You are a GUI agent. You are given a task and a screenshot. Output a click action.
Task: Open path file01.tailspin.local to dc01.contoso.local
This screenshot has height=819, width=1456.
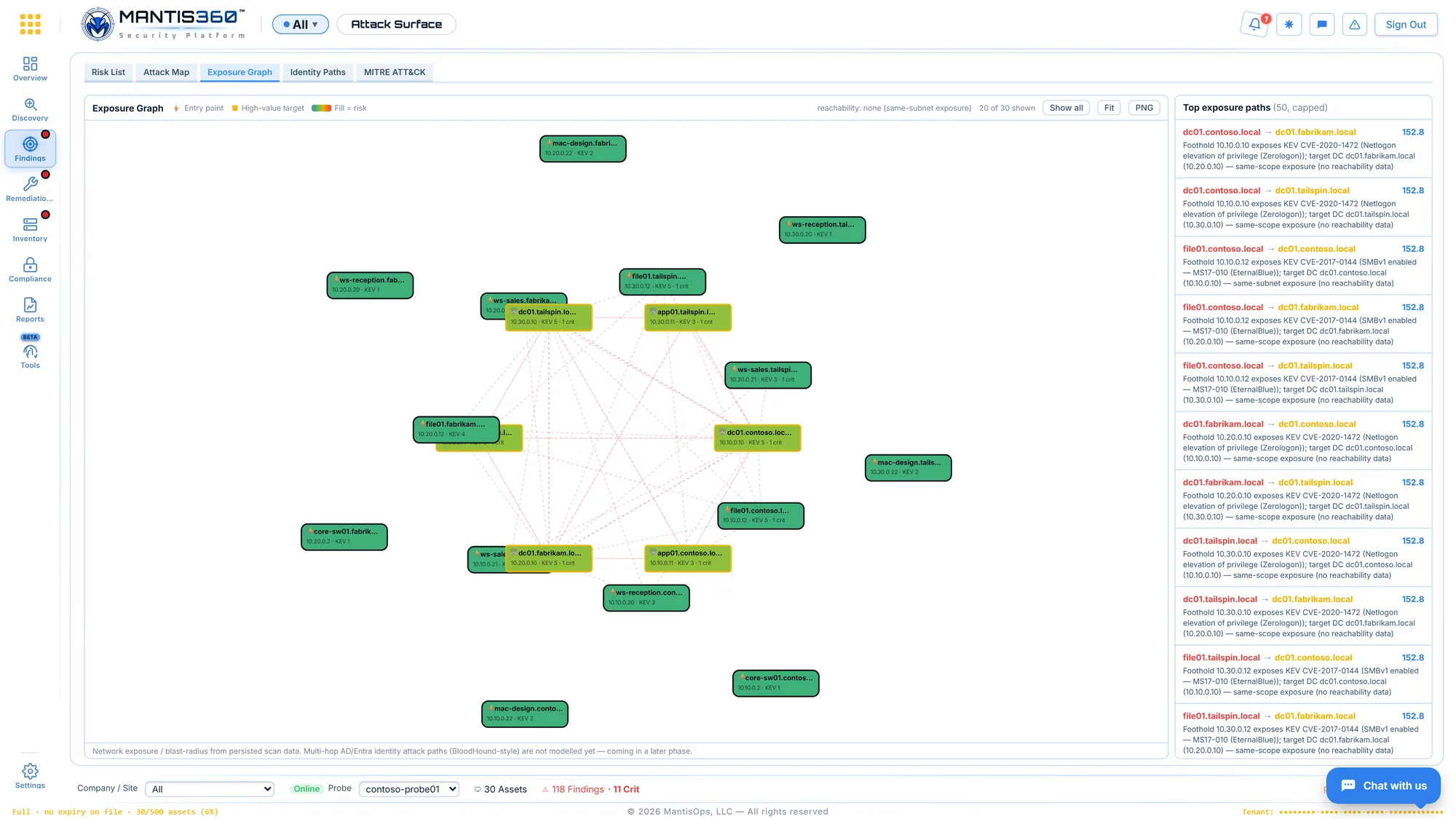click(1303, 674)
